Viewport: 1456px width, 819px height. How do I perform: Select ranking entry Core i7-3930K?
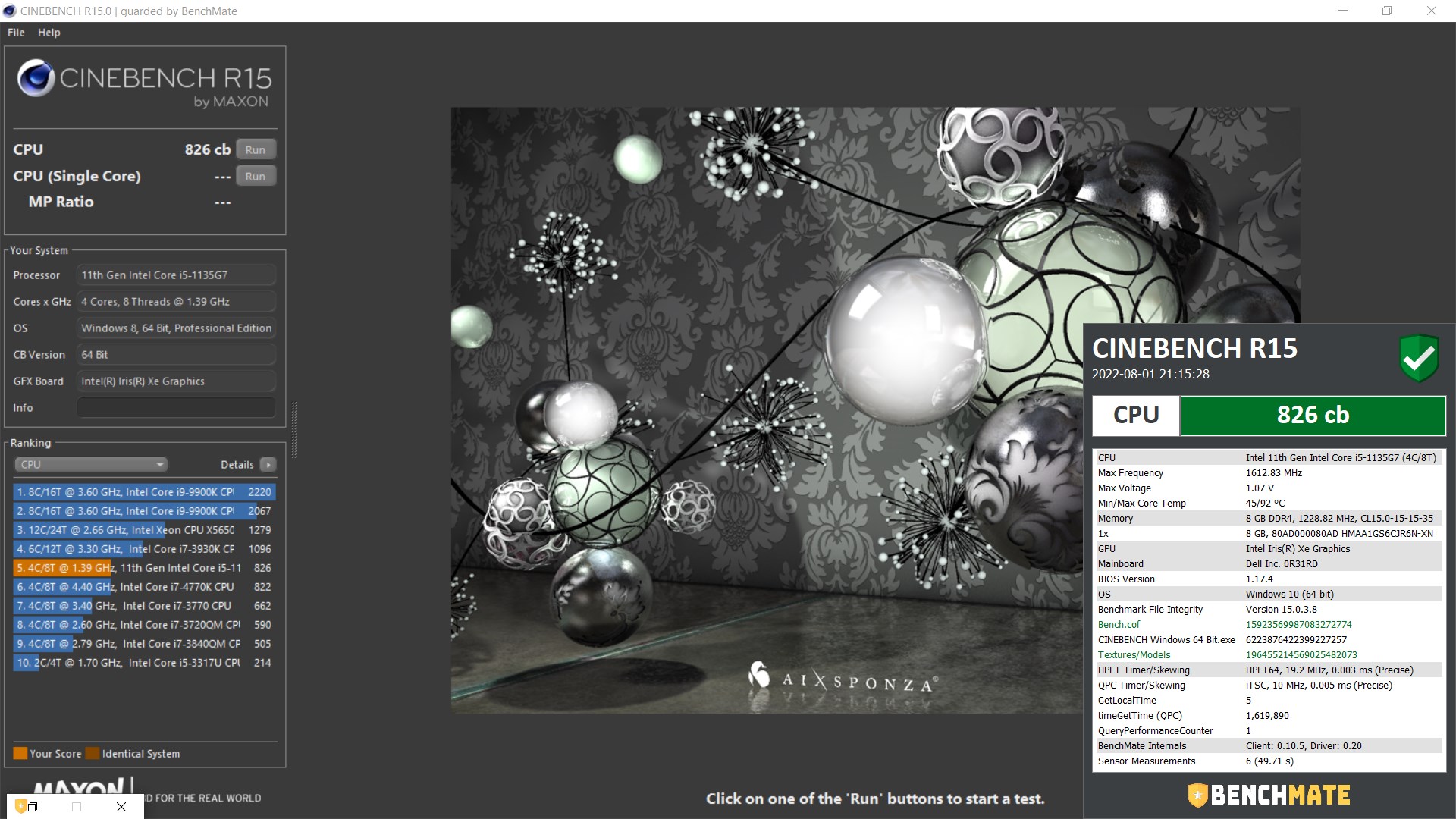tap(144, 548)
